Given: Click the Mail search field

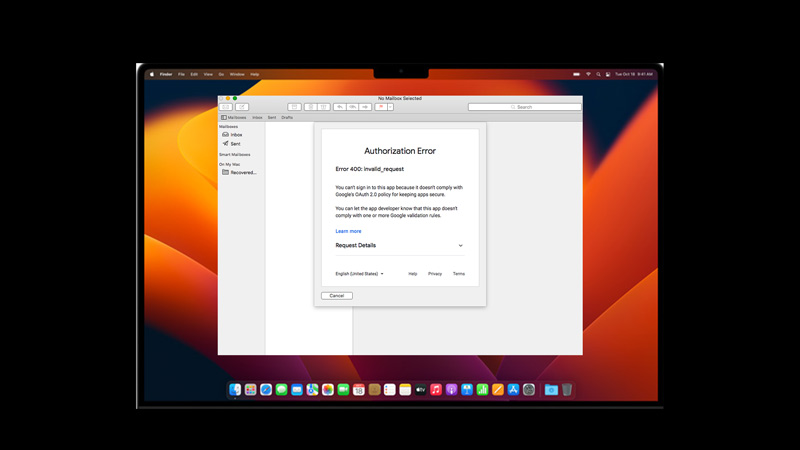Looking at the screenshot, I should 524,107.
